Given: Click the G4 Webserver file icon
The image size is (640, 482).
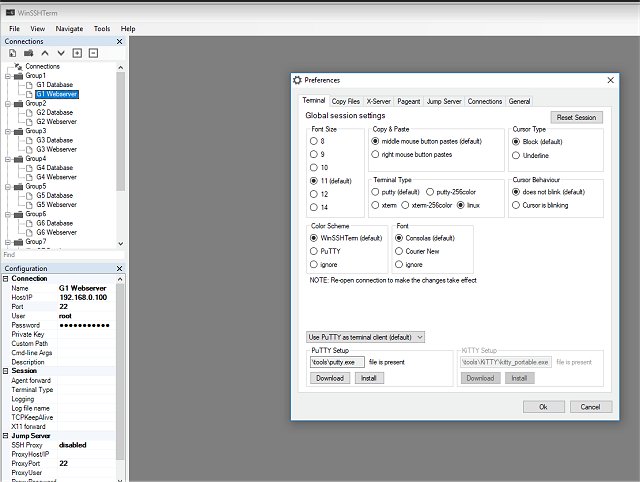Looking at the screenshot, I should [x=29, y=178].
